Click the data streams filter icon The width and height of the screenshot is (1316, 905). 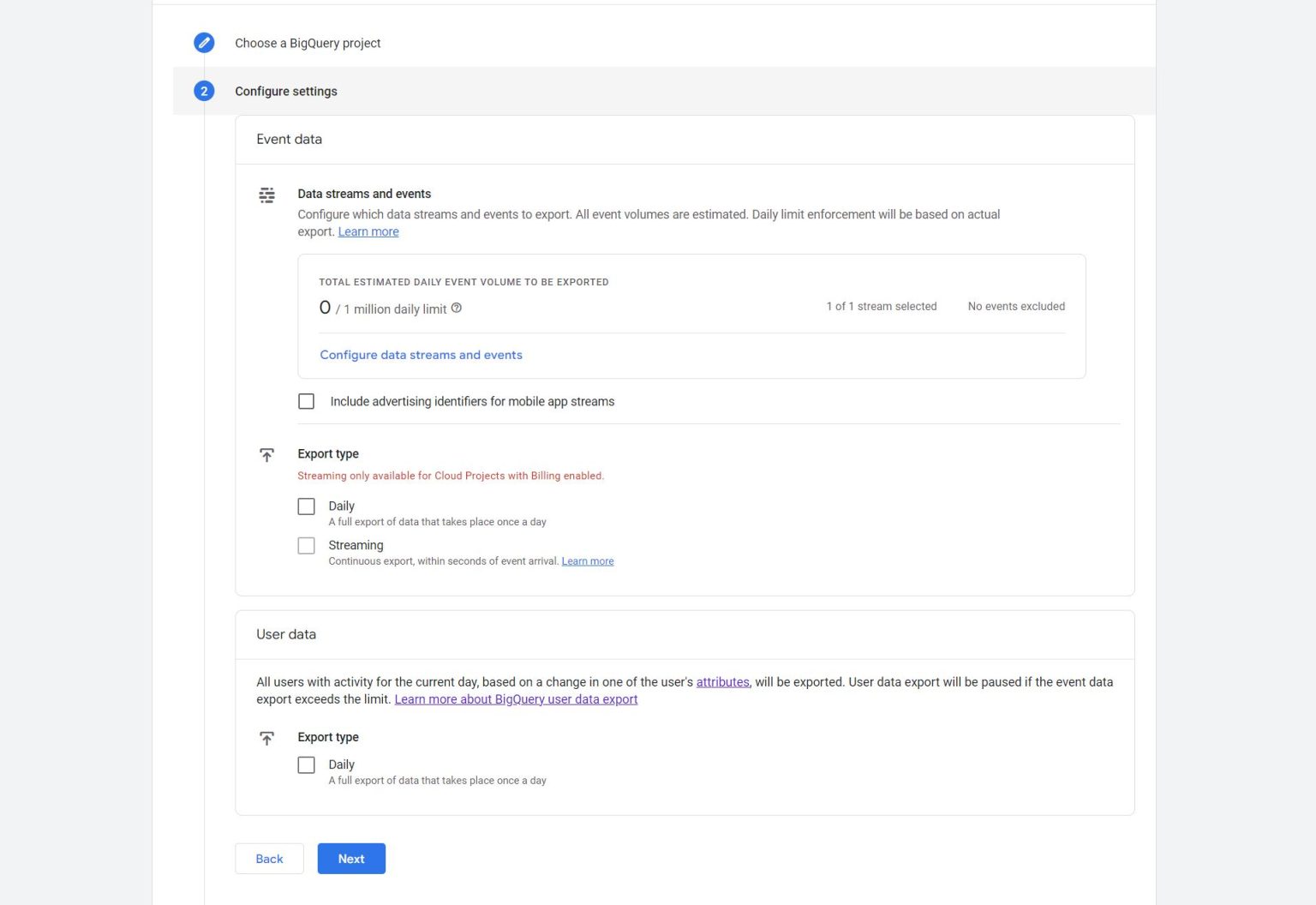(266, 195)
